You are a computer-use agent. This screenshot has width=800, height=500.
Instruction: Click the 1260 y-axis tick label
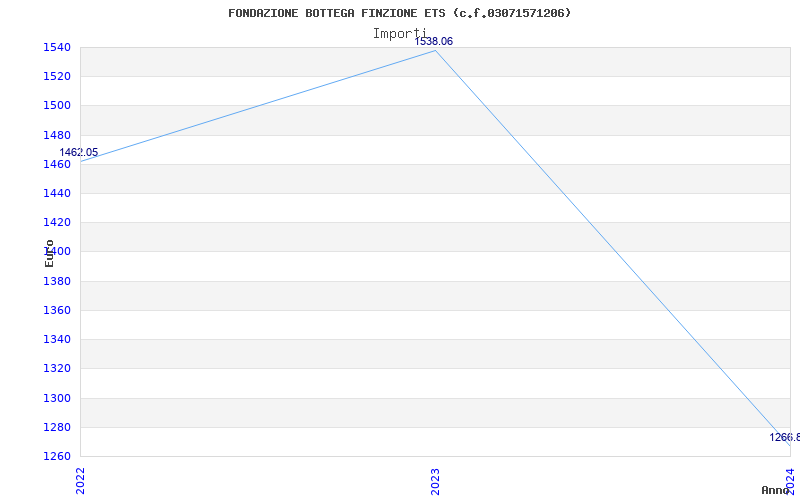tap(56, 456)
